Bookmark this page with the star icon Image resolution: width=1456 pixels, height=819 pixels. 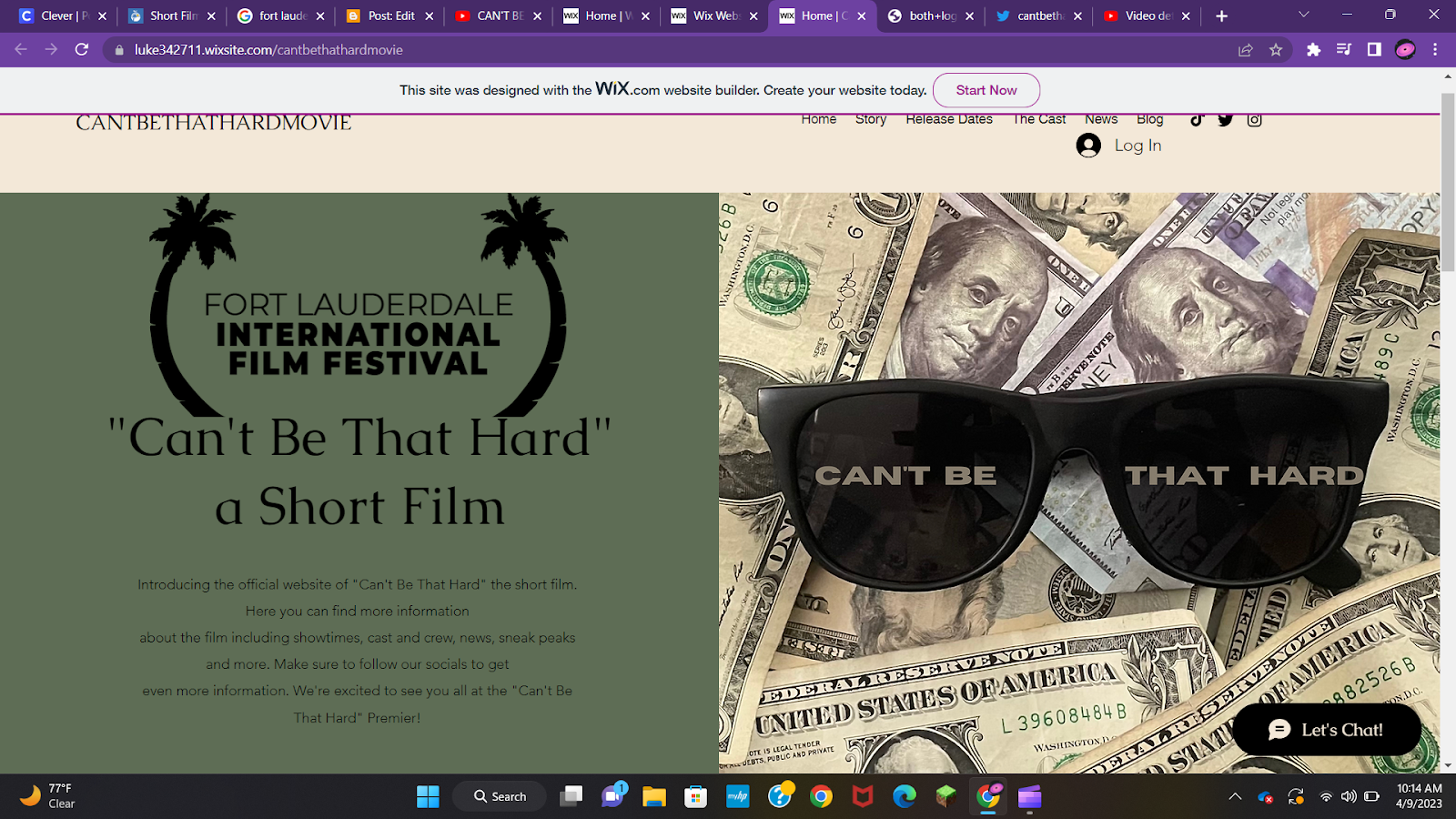pyautogui.click(x=1276, y=50)
